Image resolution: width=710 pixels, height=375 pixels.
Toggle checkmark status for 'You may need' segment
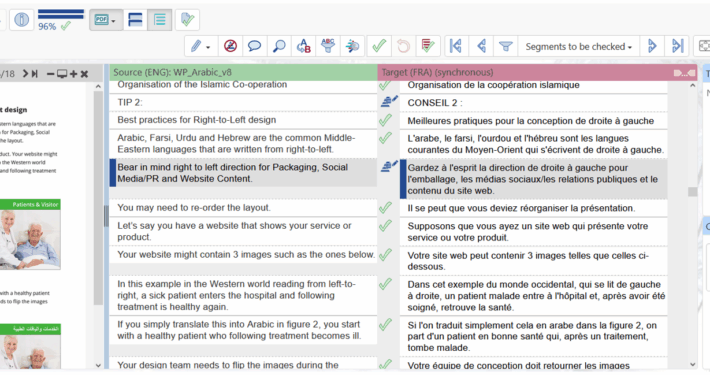point(385,208)
